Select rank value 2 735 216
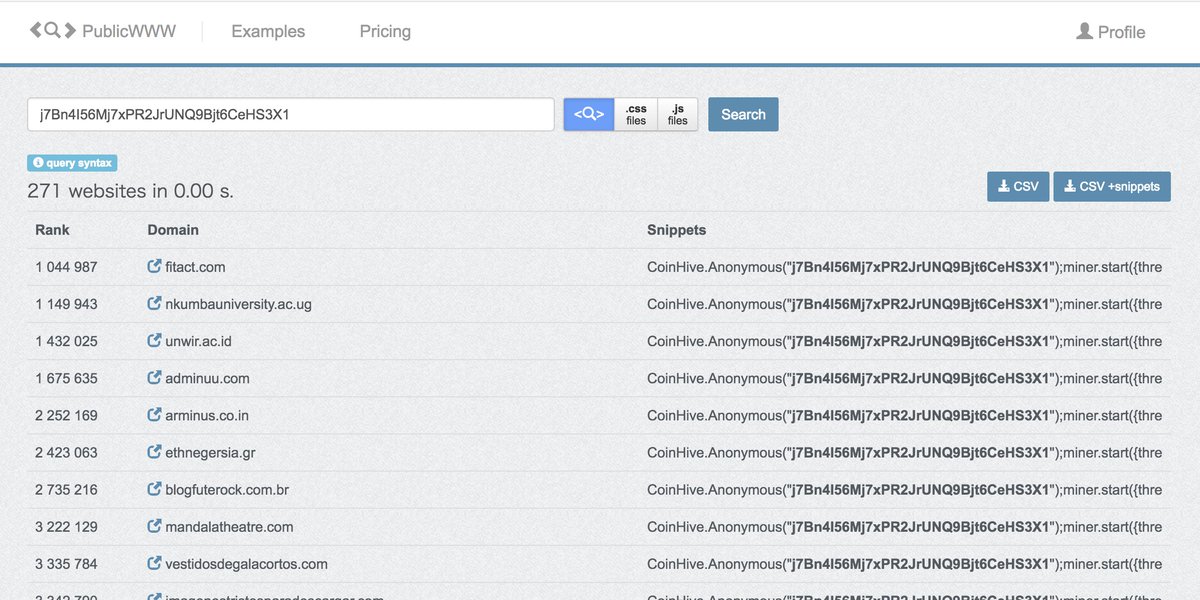This screenshot has width=1200, height=600. 66,490
